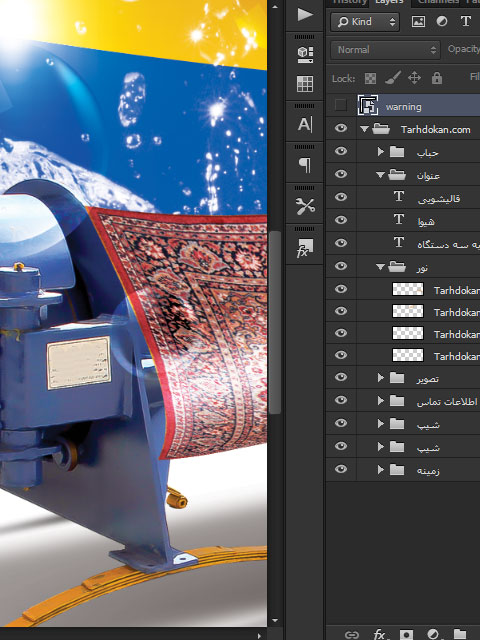Image resolution: width=480 pixels, height=640 pixels.
Task: Select the قالیشویی layer name
Action: pos(438,199)
